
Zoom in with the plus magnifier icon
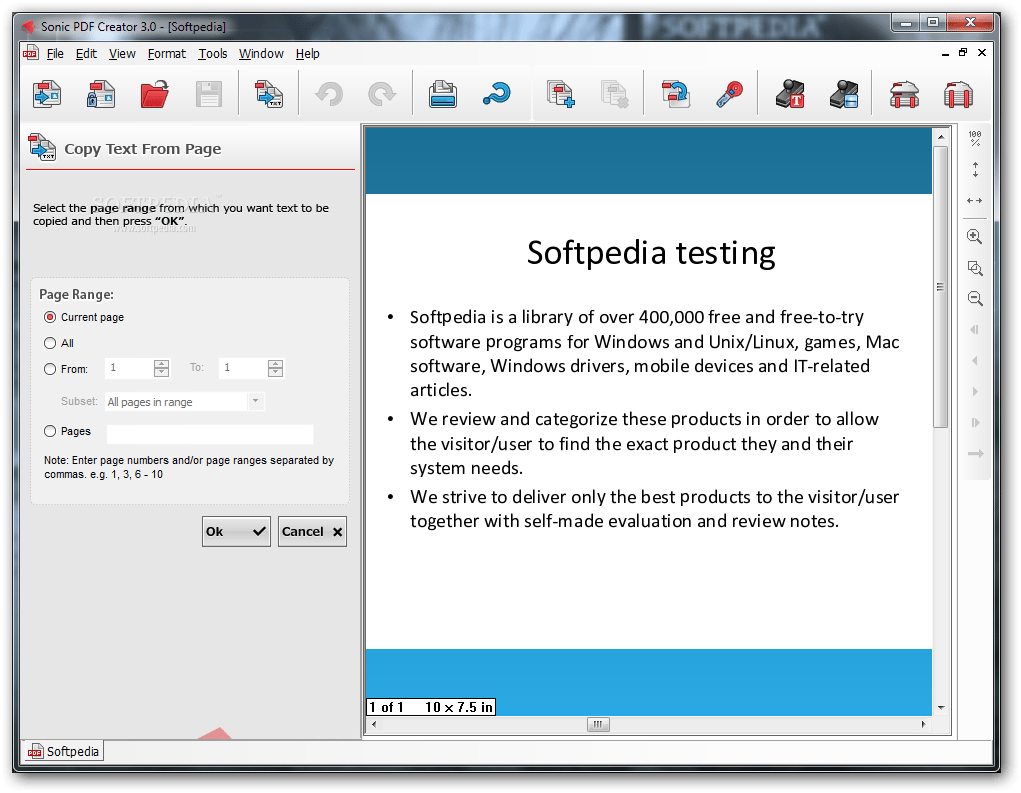tap(975, 236)
